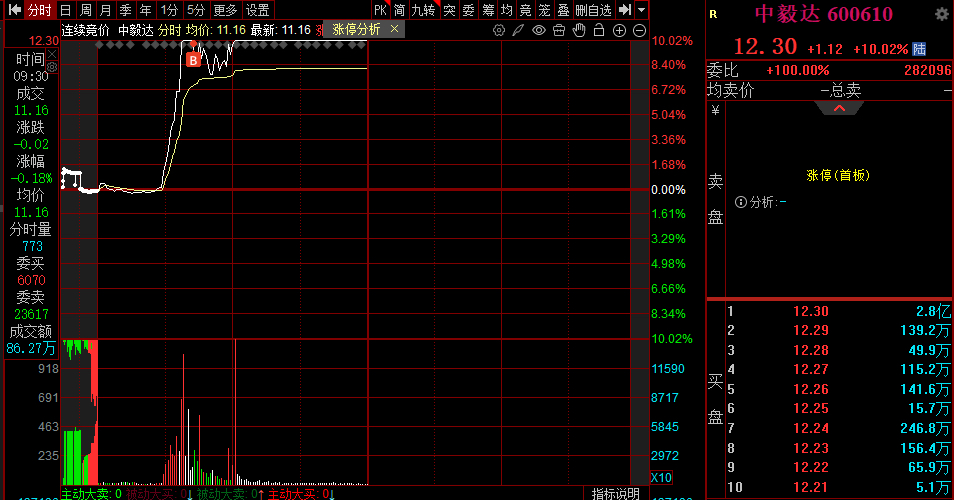Image resolution: width=954 pixels, height=500 pixels.
Task: Open quote panel settings gear icon
Action: tap(942, 14)
